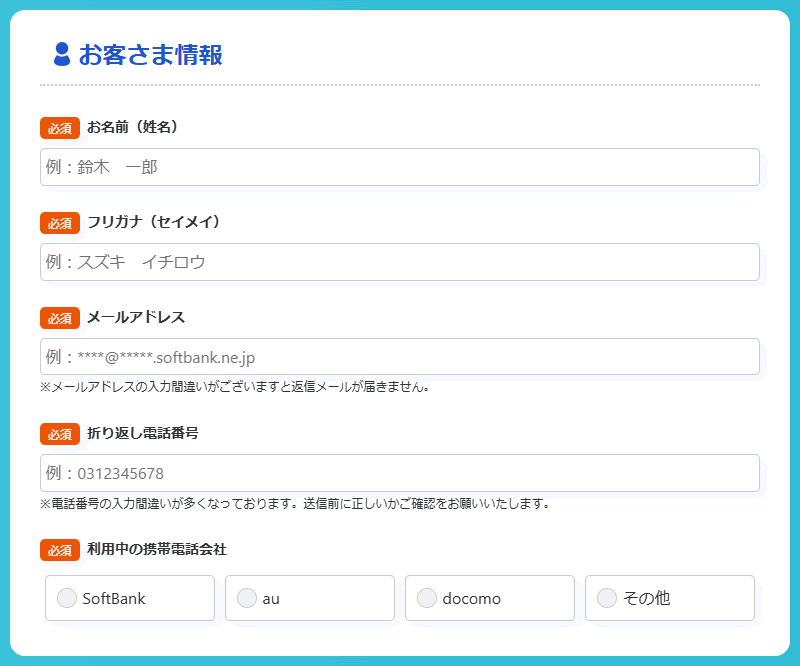Click into the フリガナ input box
Viewport: 800px width, 666px height.
pyautogui.click(x=400, y=262)
